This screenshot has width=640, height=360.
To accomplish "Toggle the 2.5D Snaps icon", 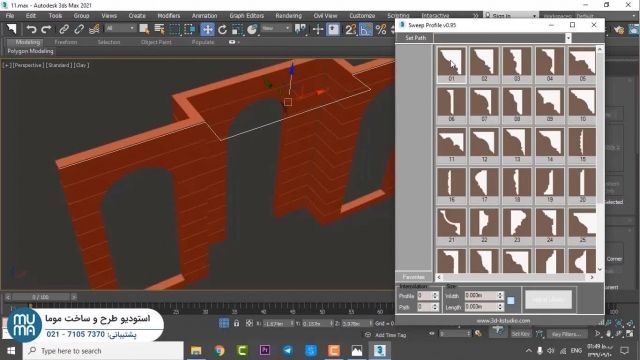I will [x=351, y=29].
